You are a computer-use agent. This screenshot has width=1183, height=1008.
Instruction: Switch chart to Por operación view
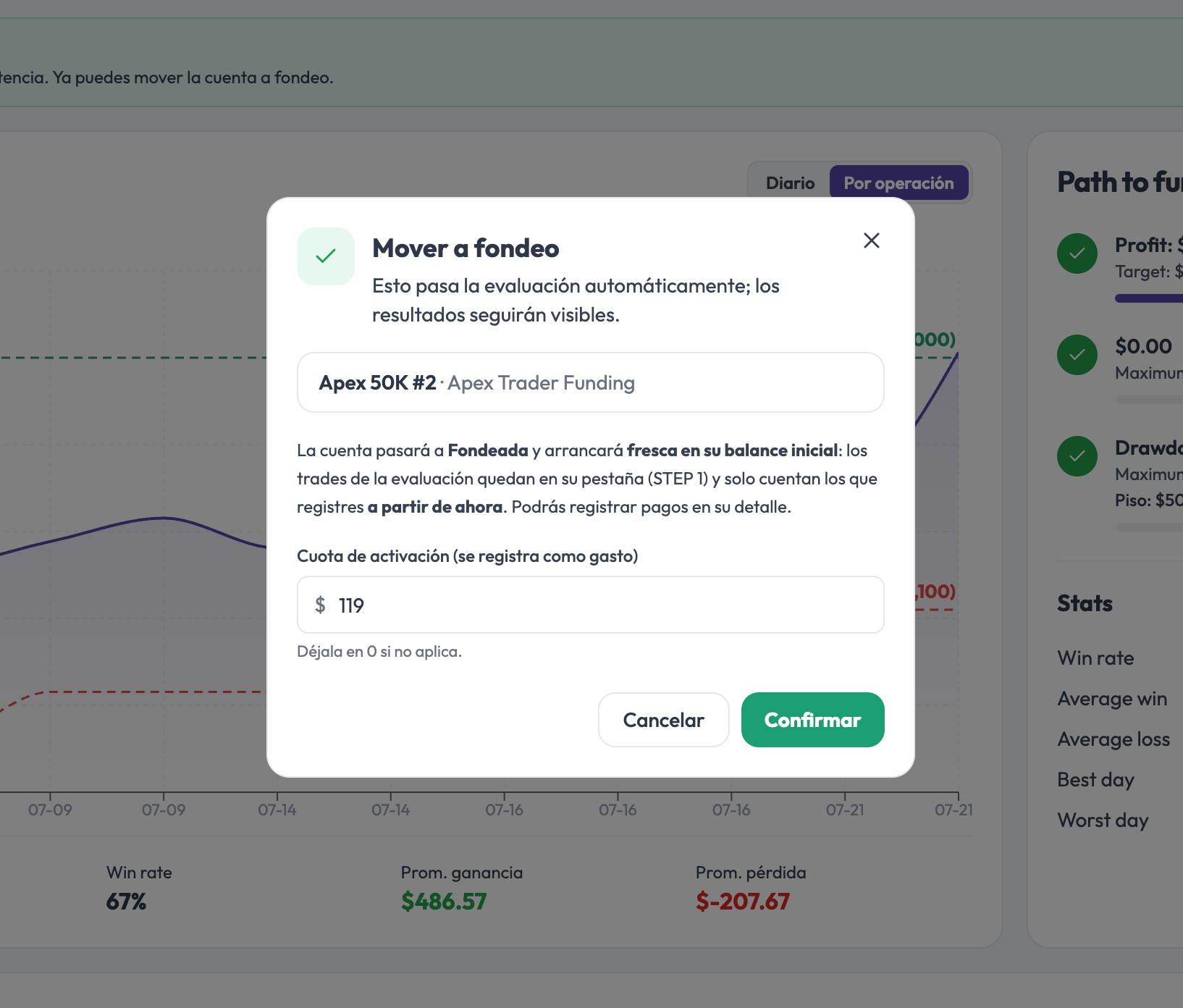pyautogui.click(x=898, y=183)
